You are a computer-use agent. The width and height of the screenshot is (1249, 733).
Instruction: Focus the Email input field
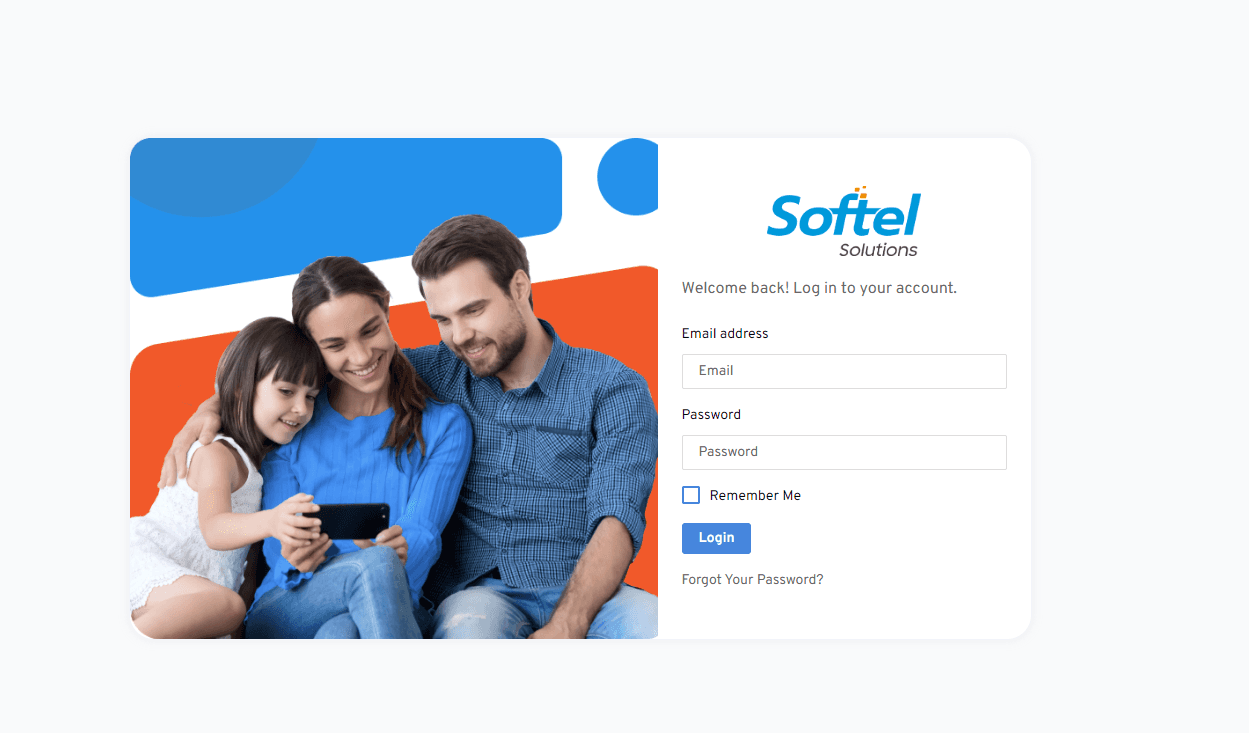[x=844, y=371]
